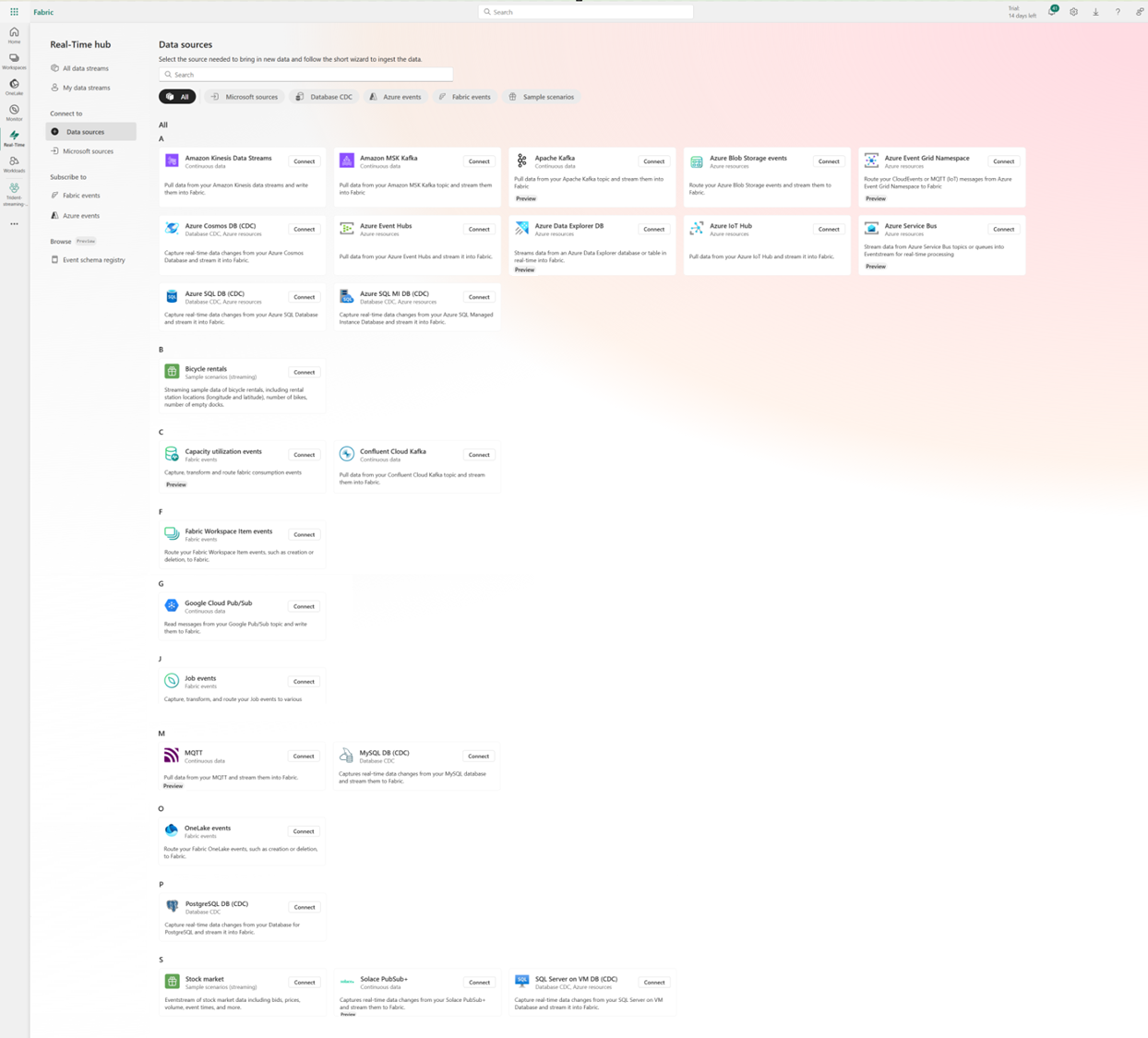Viewport: 1148px width, 1038px height.
Task: Click the download icon in the header
Action: click(x=1096, y=12)
